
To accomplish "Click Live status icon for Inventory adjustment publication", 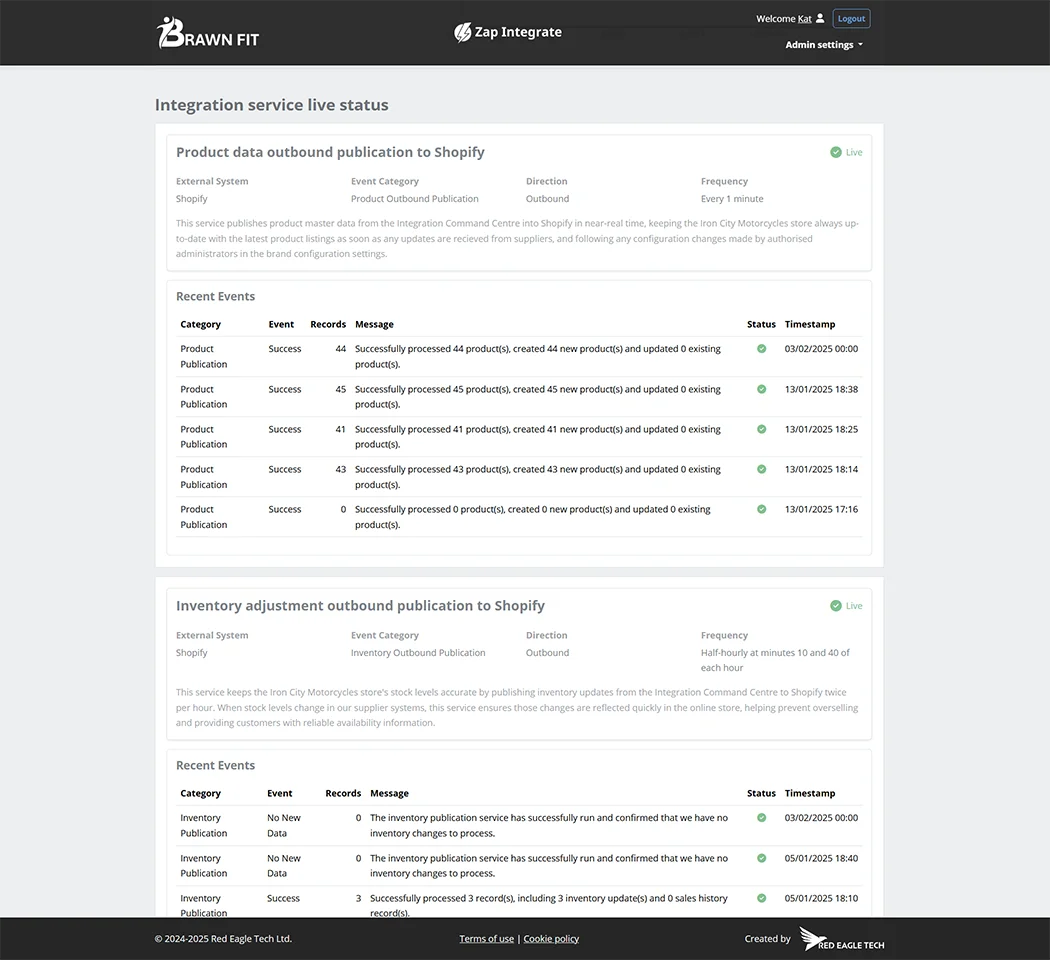I will [x=836, y=606].
